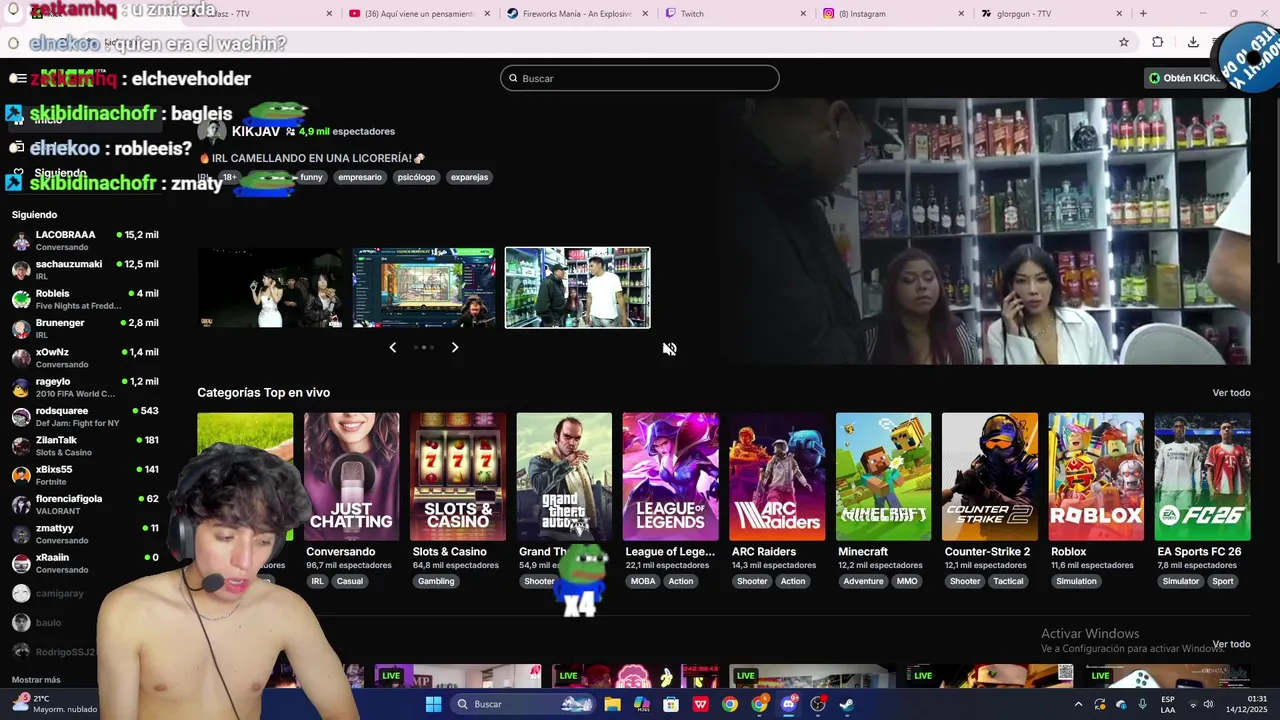This screenshot has width=1280, height=720.
Task: Open Microsoft Store from the taskbar
Action: tap(671, 704)
